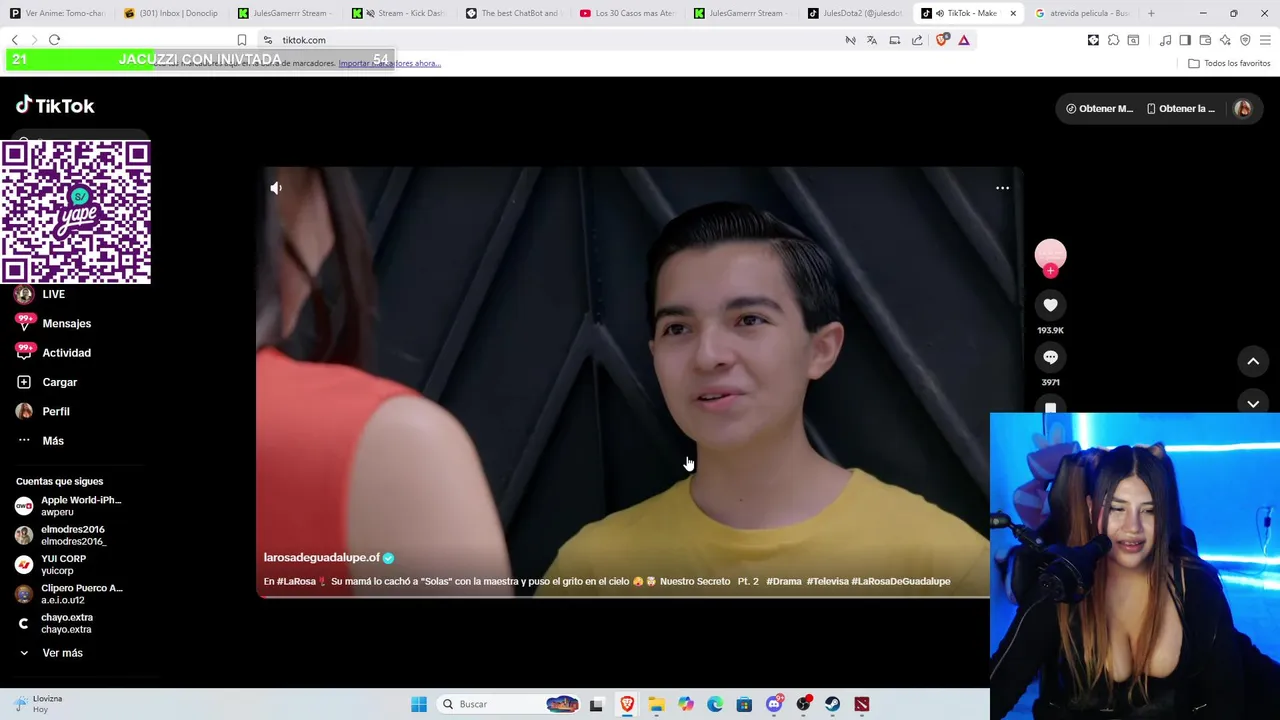Go back in the browser
The height and width of the screenshot is (720, 1280).
(x=14, y=40)
